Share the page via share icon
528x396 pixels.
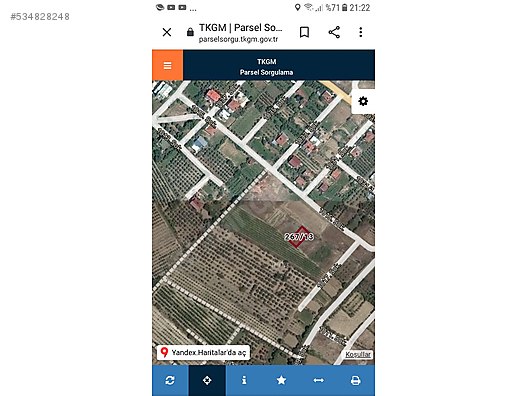click(334, 32)
